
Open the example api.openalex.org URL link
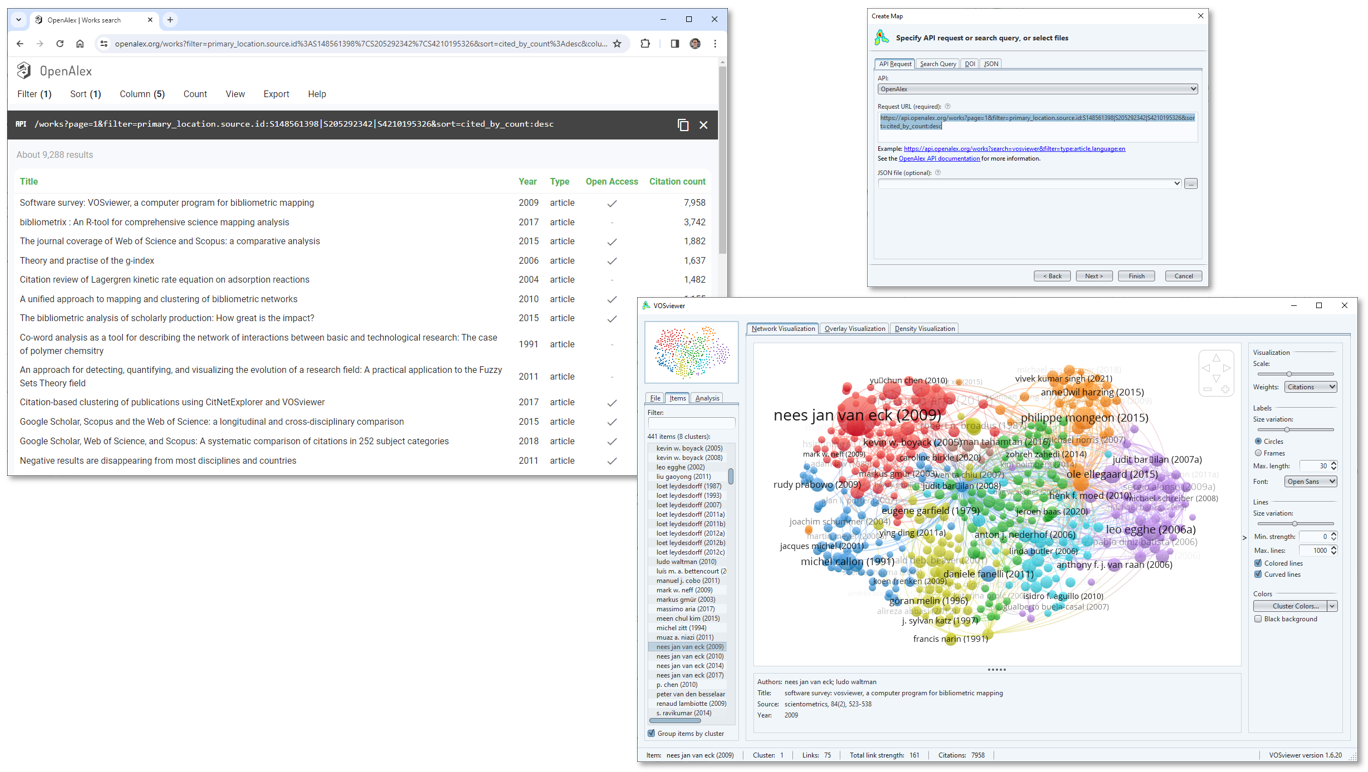(1014, 149)
